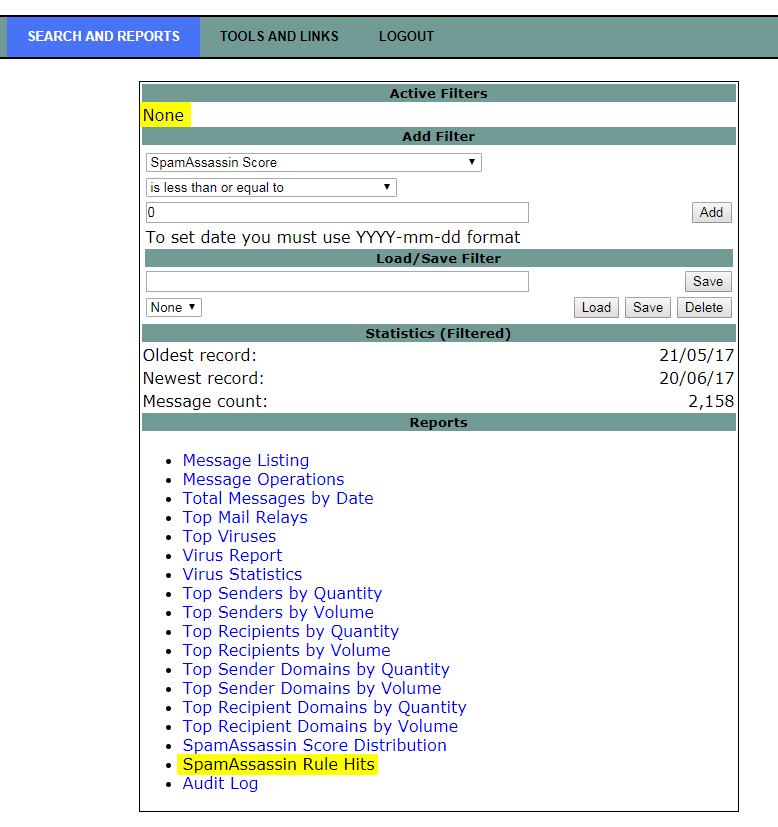This screenshot has height=827, width=778.
Task: Click the Reports section header
Action: click(438, 422)
